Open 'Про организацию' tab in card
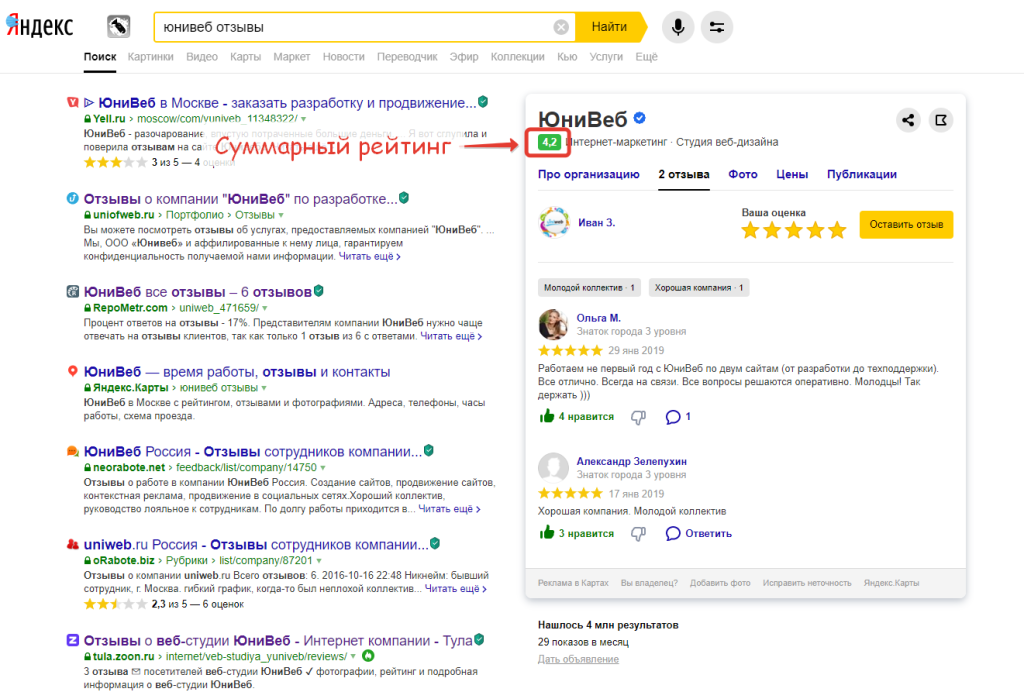 coord(588,174)
